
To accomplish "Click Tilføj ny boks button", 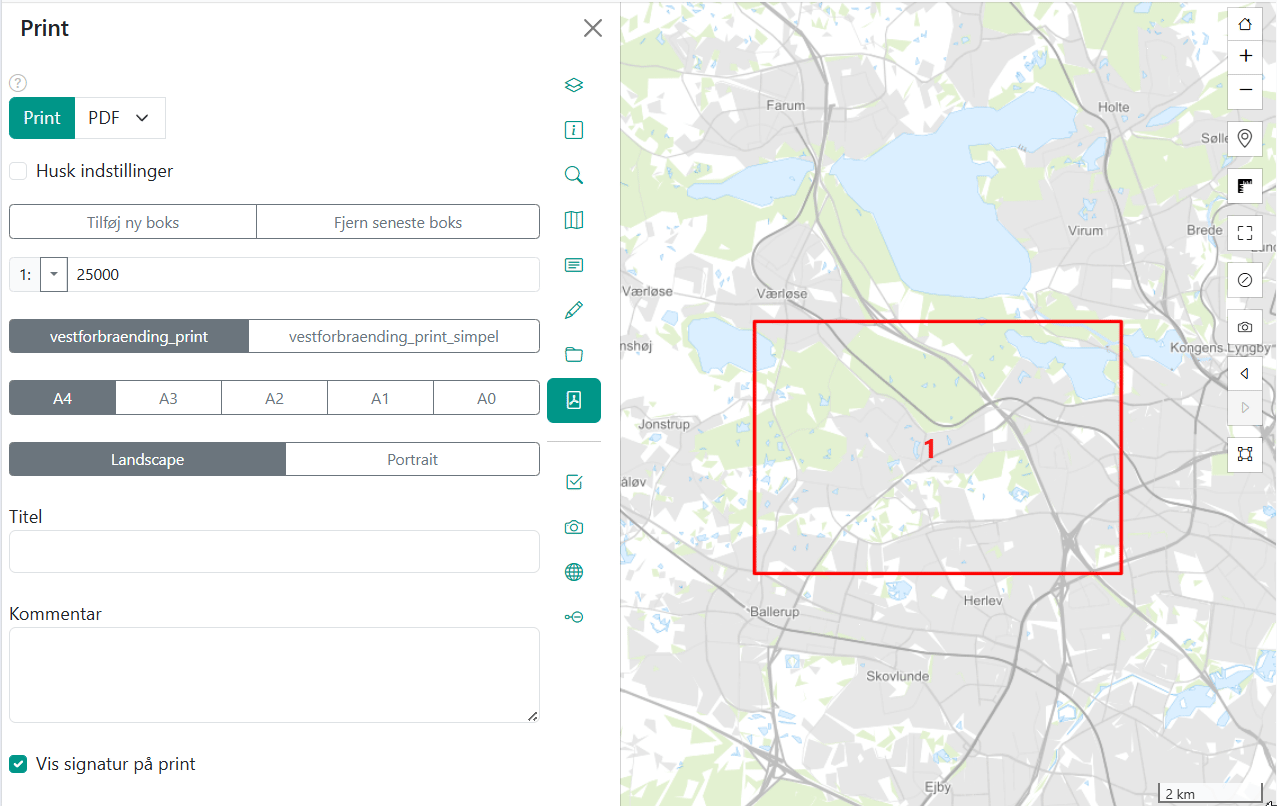I will [133, 222].
